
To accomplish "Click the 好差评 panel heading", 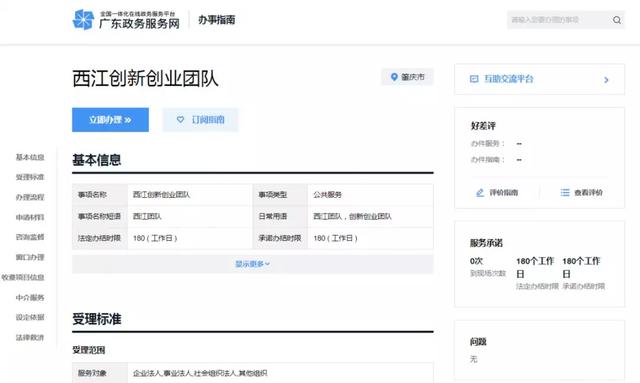I will click(483, 126).
